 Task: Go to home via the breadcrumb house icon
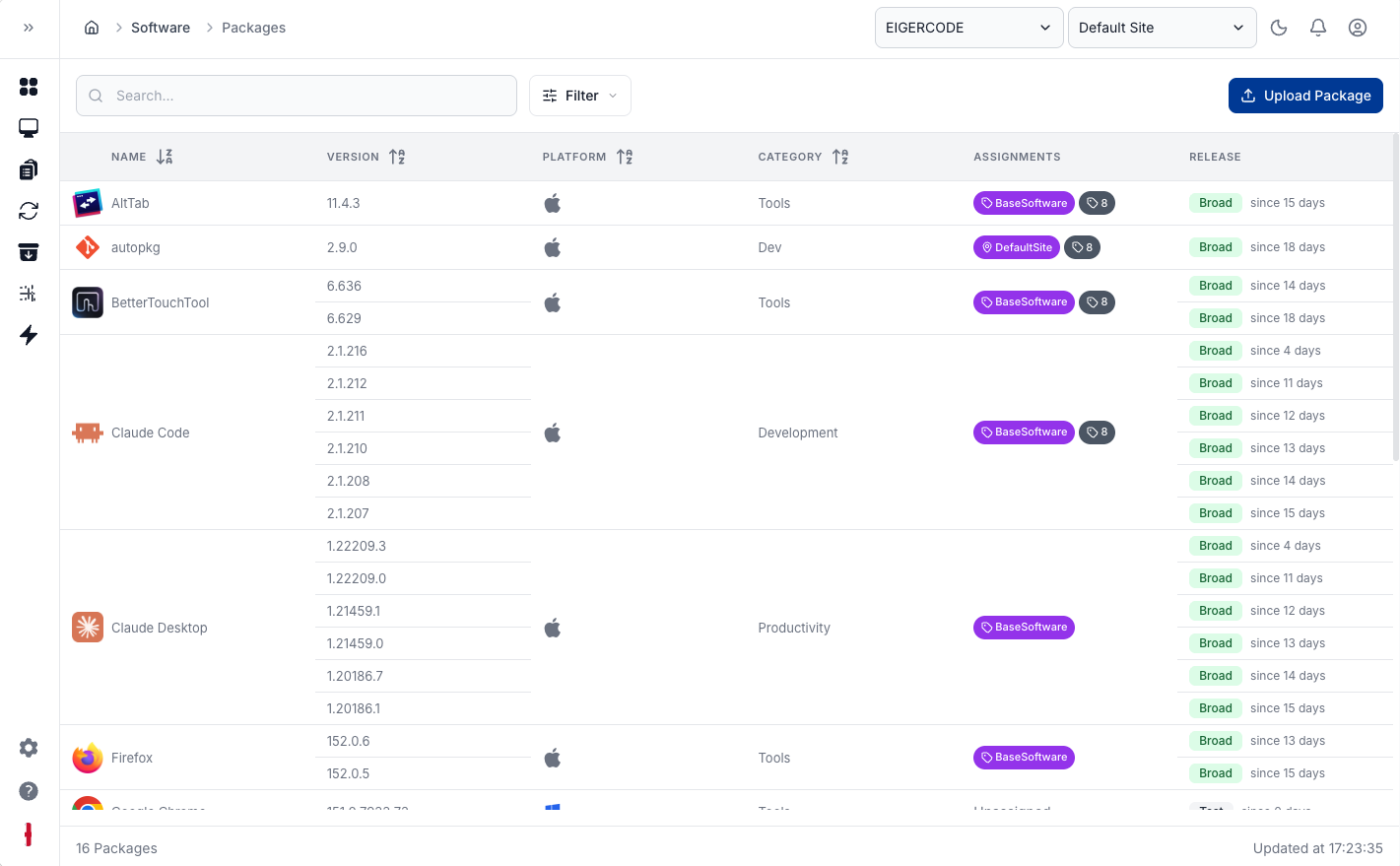point(92,28)
